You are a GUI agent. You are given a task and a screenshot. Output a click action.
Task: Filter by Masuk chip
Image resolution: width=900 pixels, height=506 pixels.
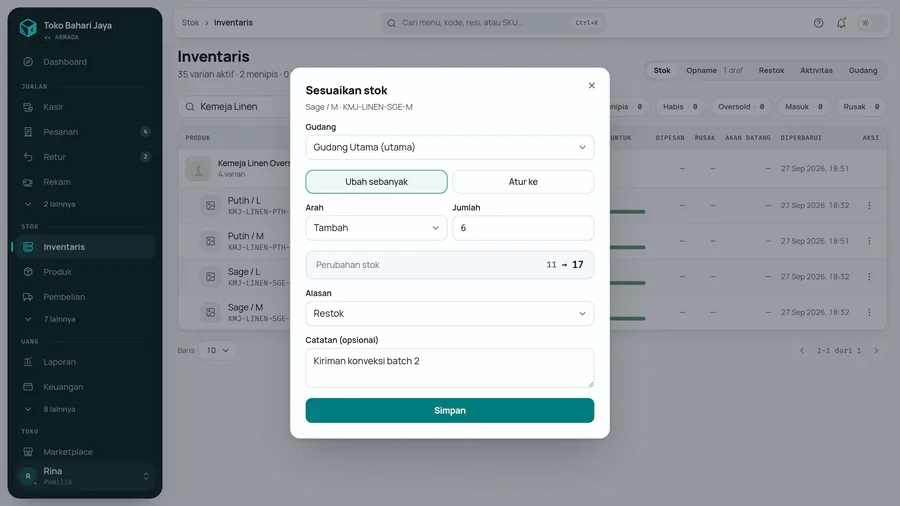click(x=804, y=107)
